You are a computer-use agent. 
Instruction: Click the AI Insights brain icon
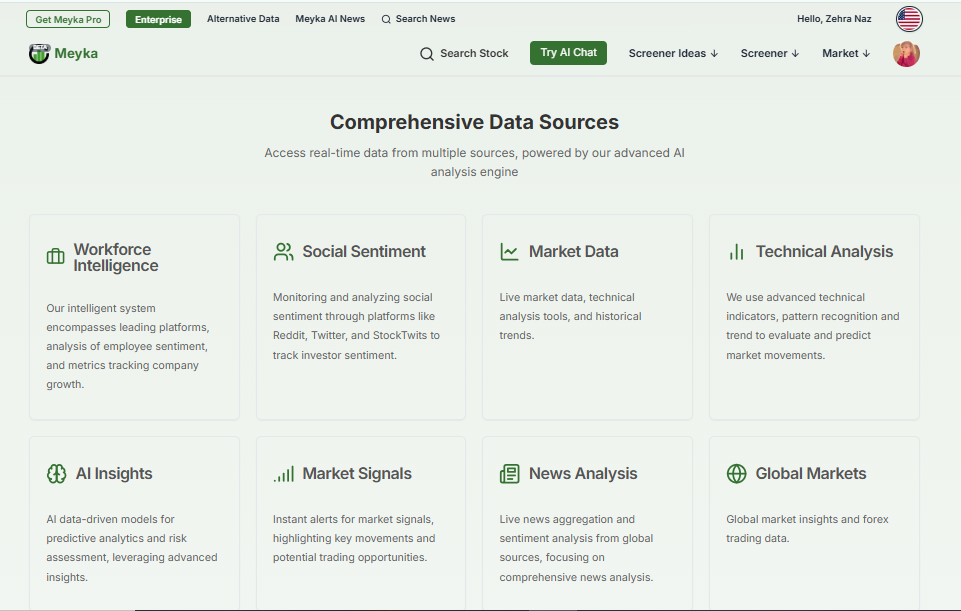coord(56,474)
